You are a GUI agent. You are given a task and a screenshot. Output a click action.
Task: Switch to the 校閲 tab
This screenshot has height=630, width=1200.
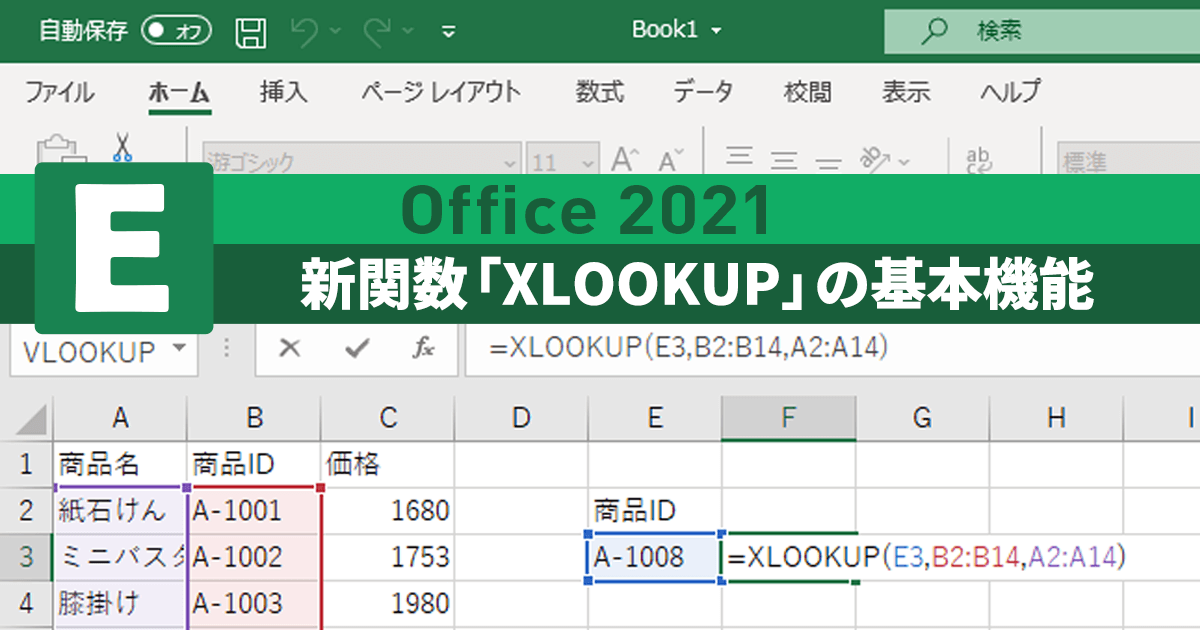click(807, 92)
